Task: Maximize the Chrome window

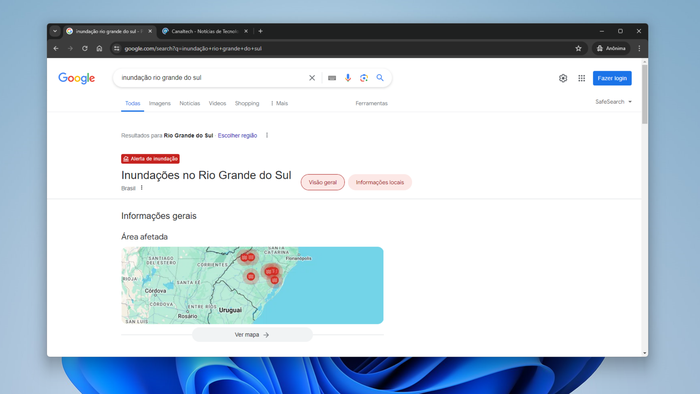Action: (x=620, y=31)
